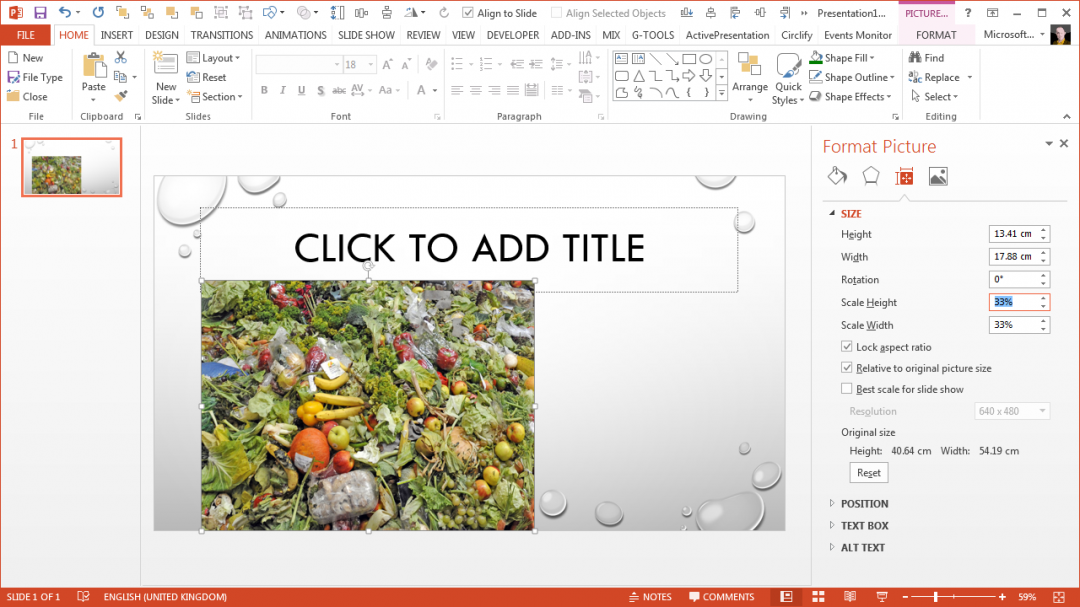Image resolution: width=1080 pixels, height=607 pixels.
Task: Select the Effects icon in Format Picture pane
Action: pos(871,175)
